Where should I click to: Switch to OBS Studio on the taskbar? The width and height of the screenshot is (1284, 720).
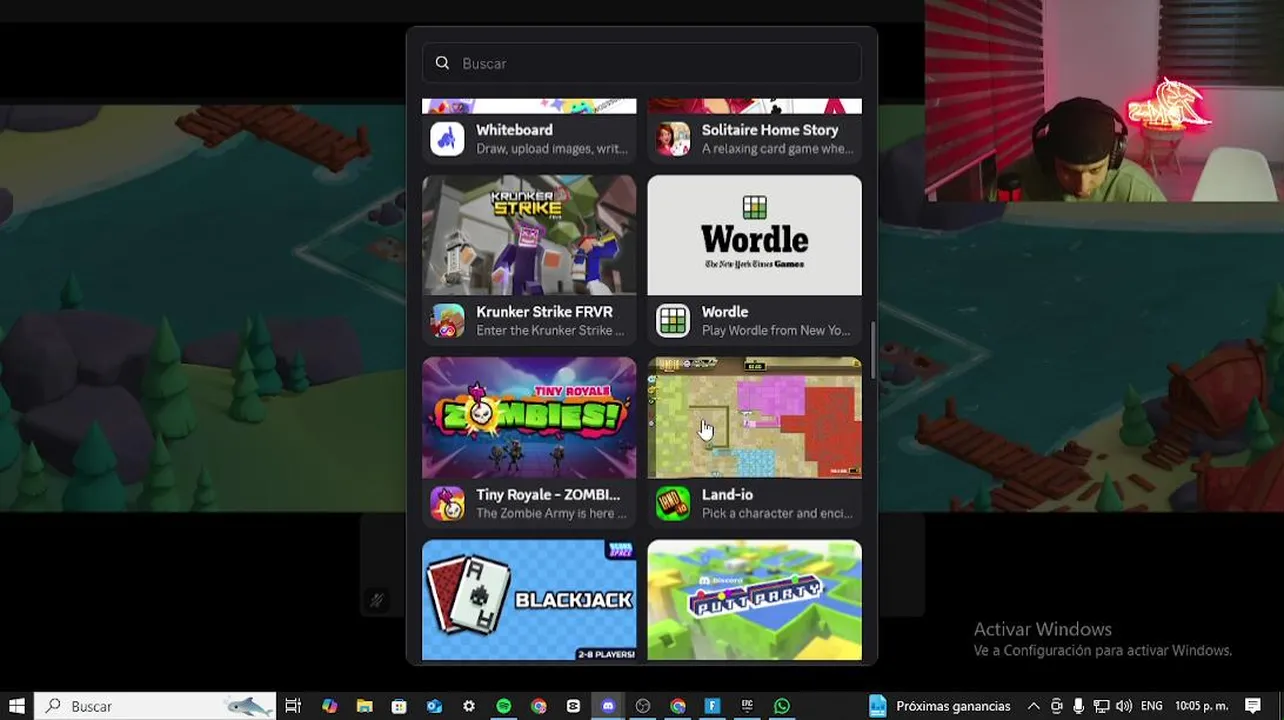coord(643,706)
